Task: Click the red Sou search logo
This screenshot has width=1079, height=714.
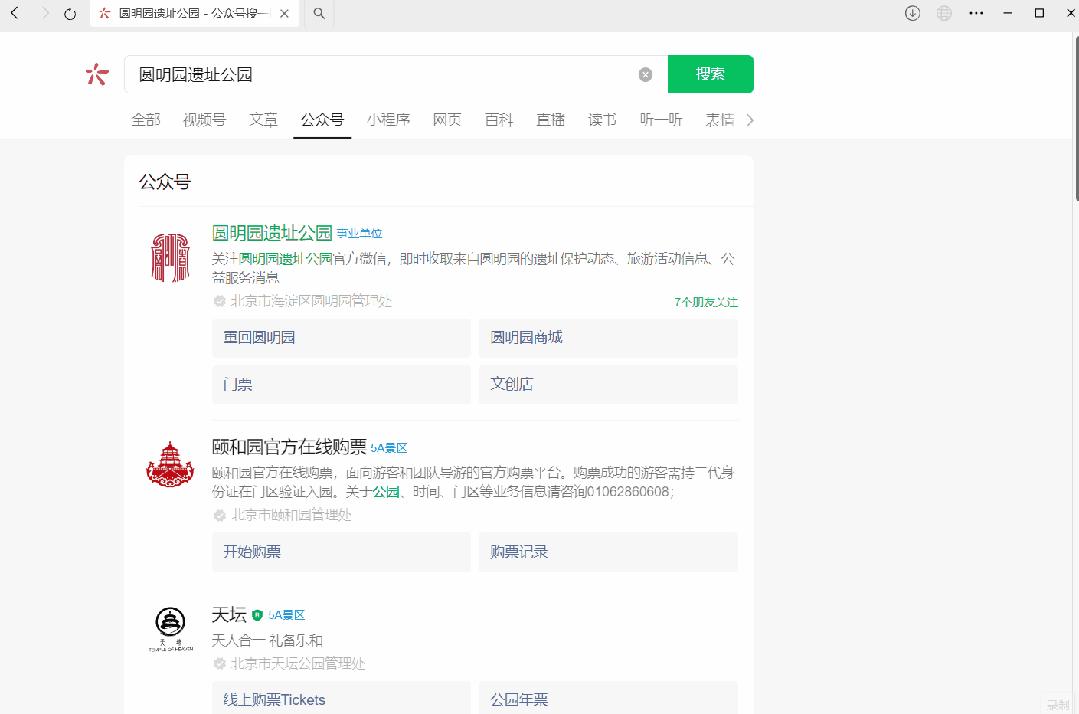Action: tap(97, 74)
